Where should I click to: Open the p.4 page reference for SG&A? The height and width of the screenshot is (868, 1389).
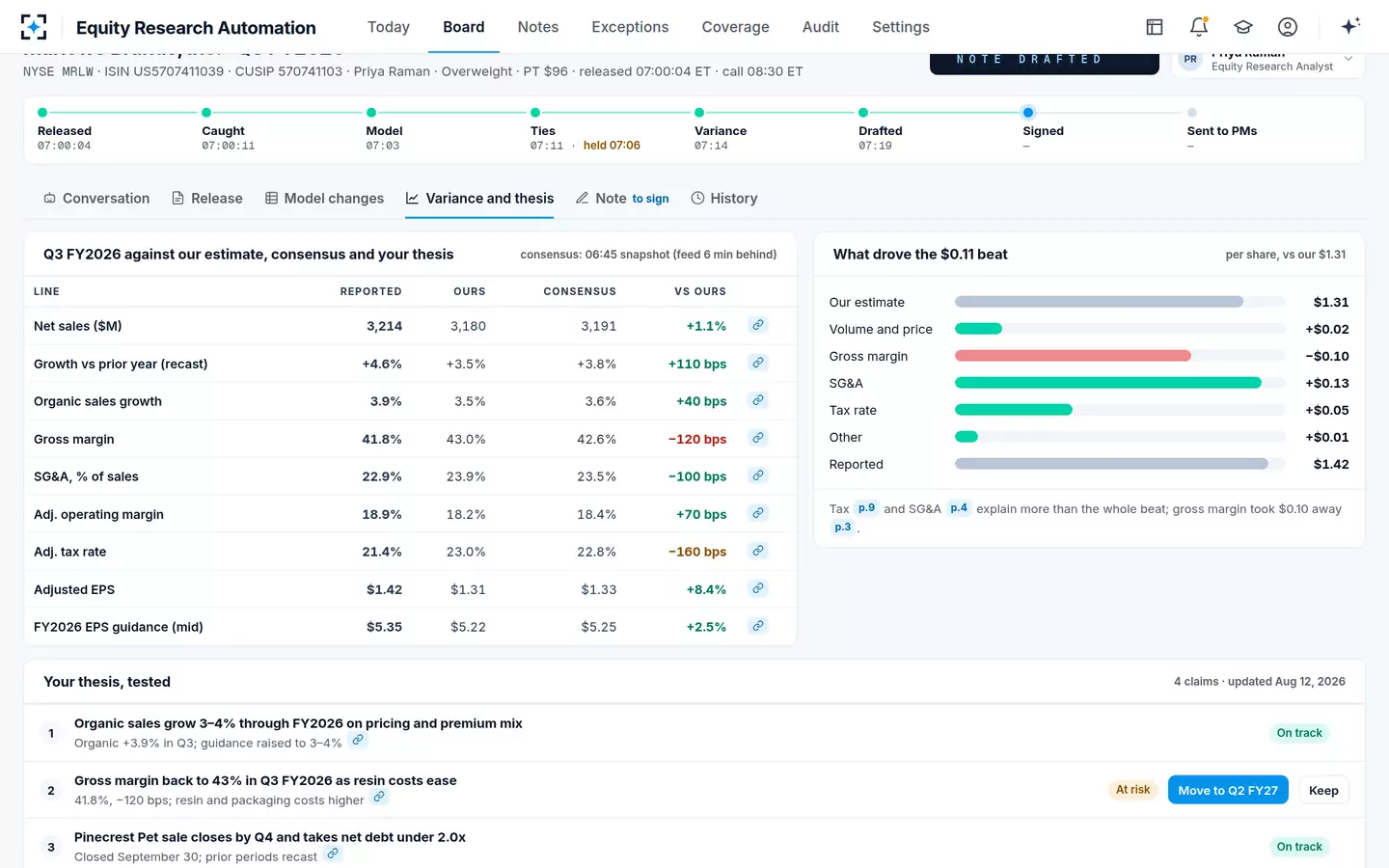959,508
